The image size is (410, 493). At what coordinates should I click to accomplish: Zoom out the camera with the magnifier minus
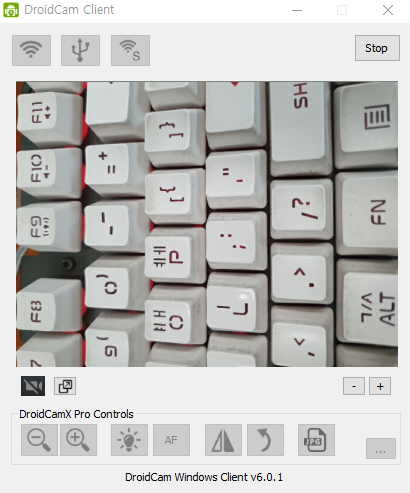[39, 440]
